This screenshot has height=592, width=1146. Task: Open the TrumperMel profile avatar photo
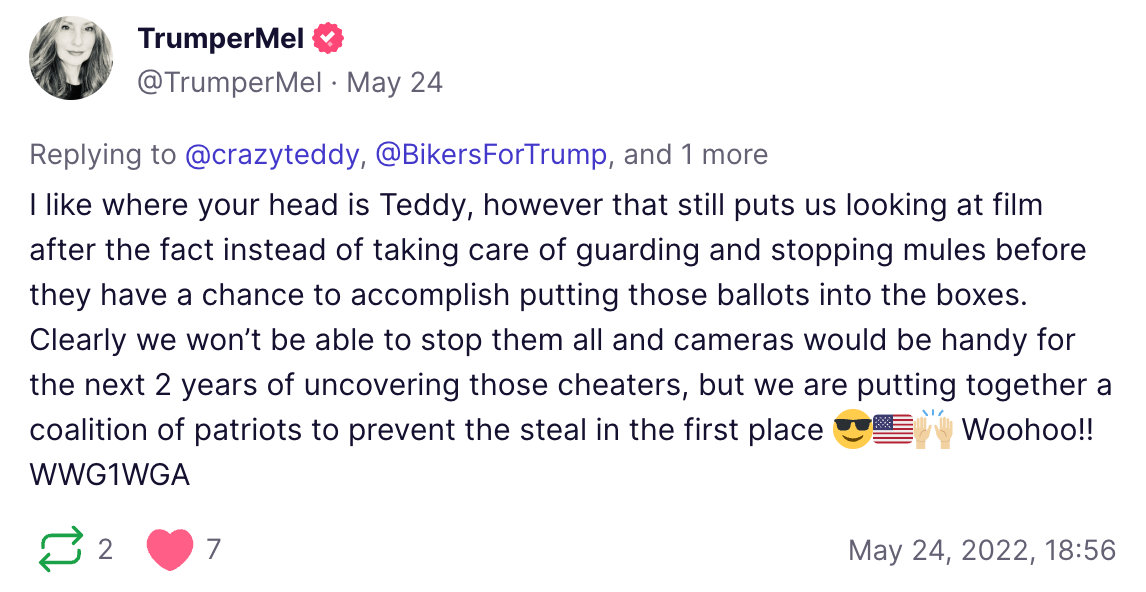71,58
